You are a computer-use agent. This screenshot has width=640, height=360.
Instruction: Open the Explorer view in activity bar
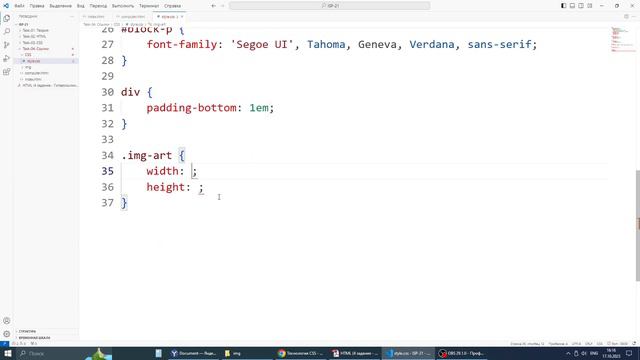click(x=7, y=18)
